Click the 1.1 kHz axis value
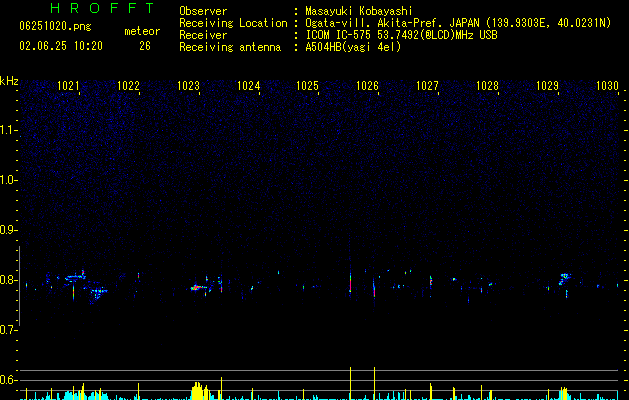The height and width of the screenshot is (400, 629). tap(8, 130)
